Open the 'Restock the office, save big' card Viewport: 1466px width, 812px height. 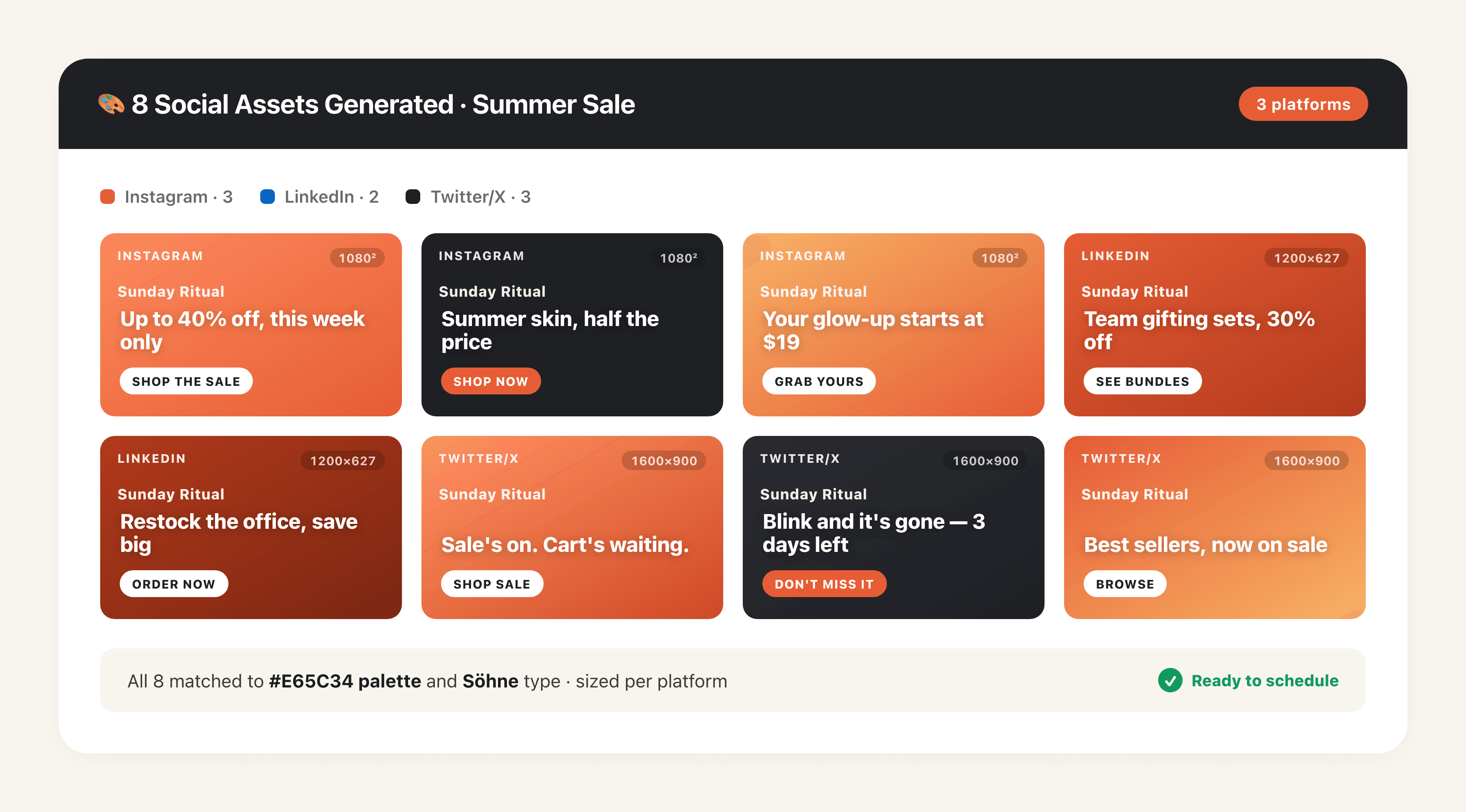(251, 527)
